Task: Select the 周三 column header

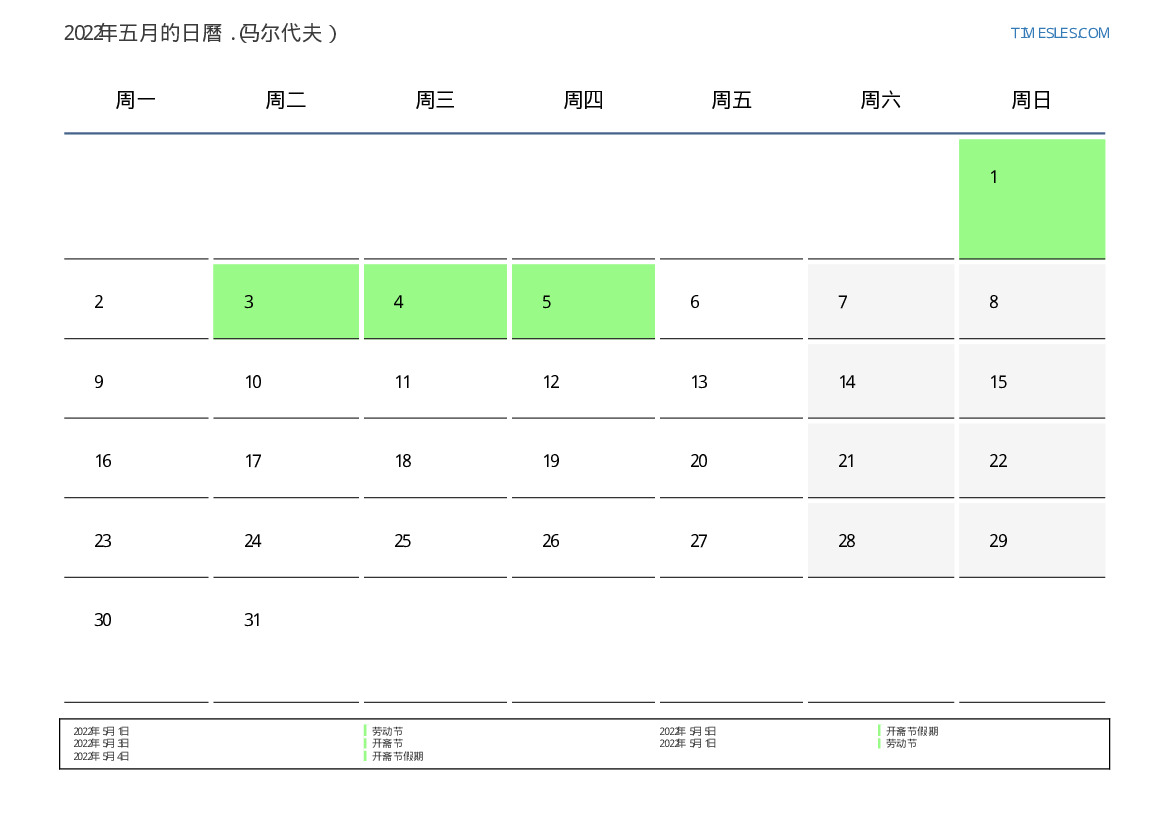Action: tap(435, 100)
